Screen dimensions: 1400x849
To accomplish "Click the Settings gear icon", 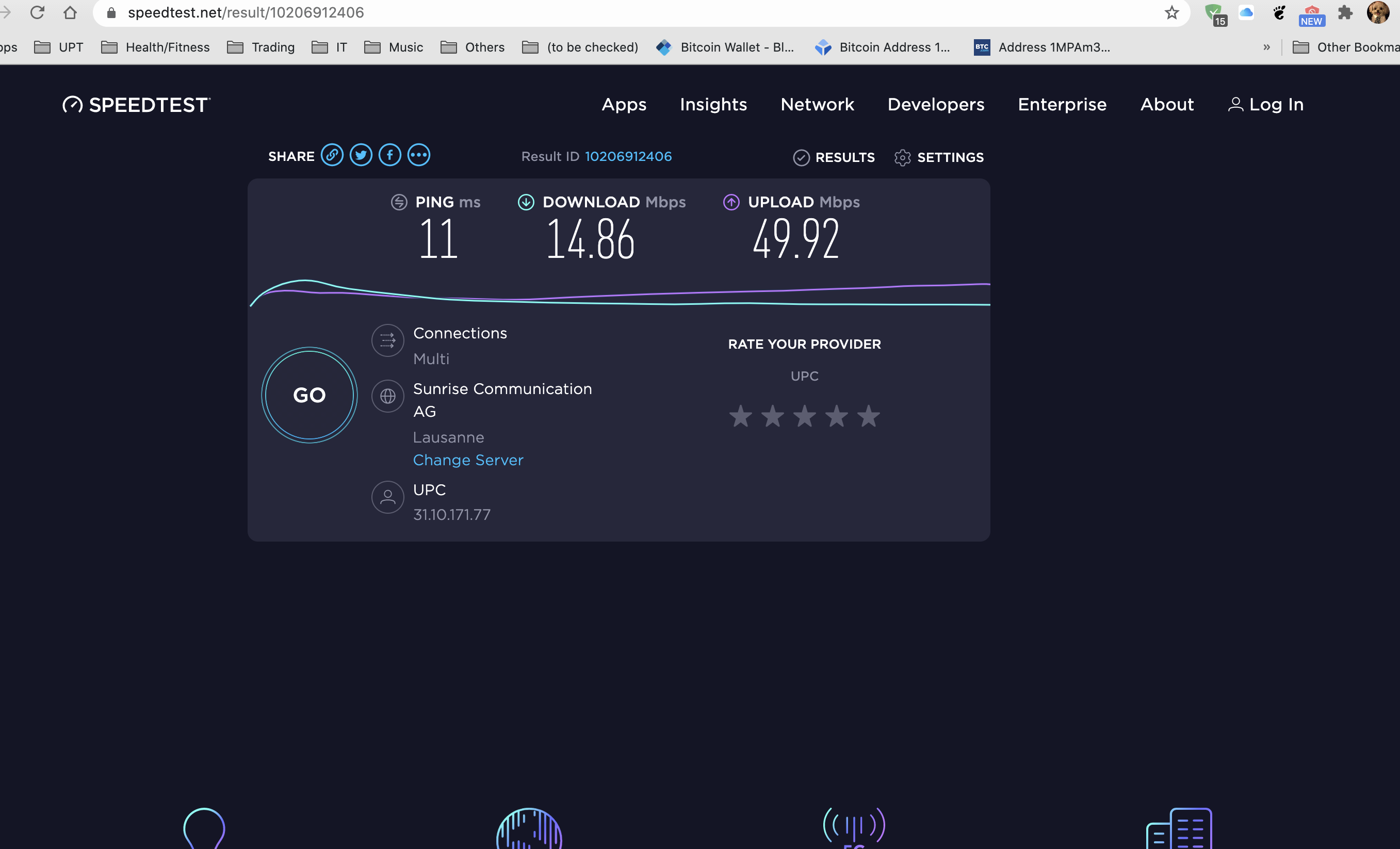I will (902, 157).
